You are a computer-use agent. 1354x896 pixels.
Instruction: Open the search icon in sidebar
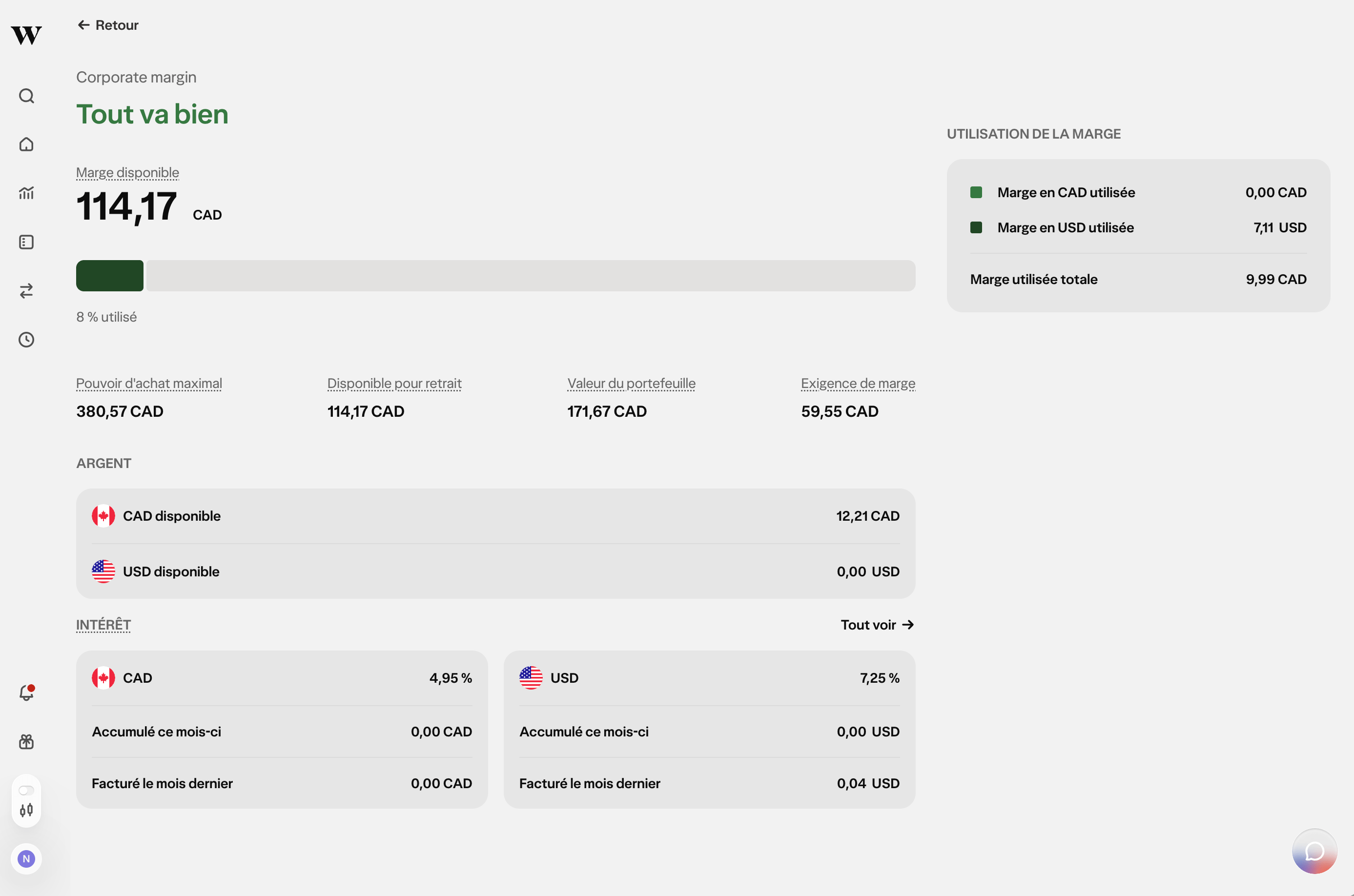tap(26, 96)
